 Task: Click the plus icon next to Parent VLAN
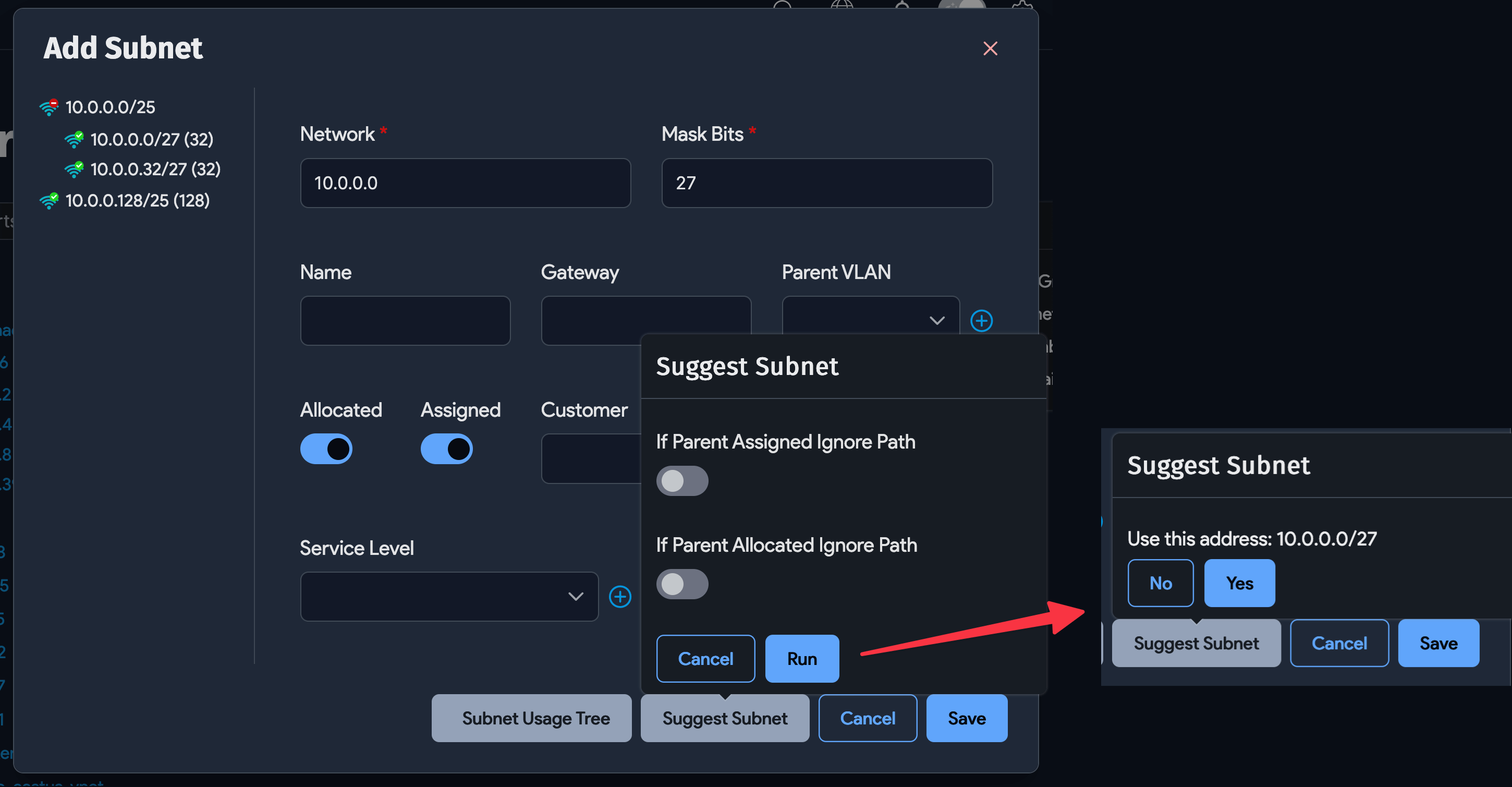[x=982, y=320]
